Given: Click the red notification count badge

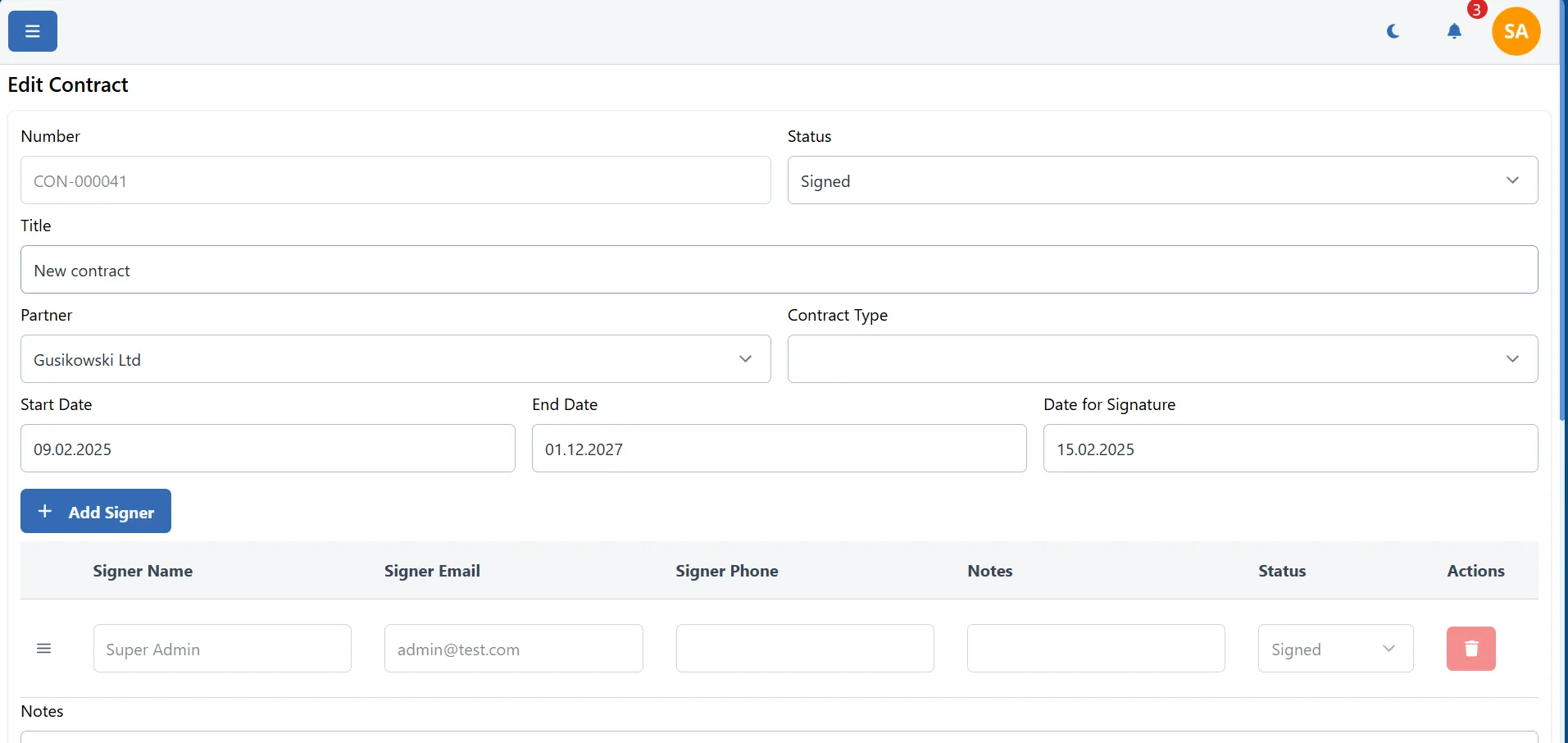Looking at the screenshot, I should (1476, 10).
